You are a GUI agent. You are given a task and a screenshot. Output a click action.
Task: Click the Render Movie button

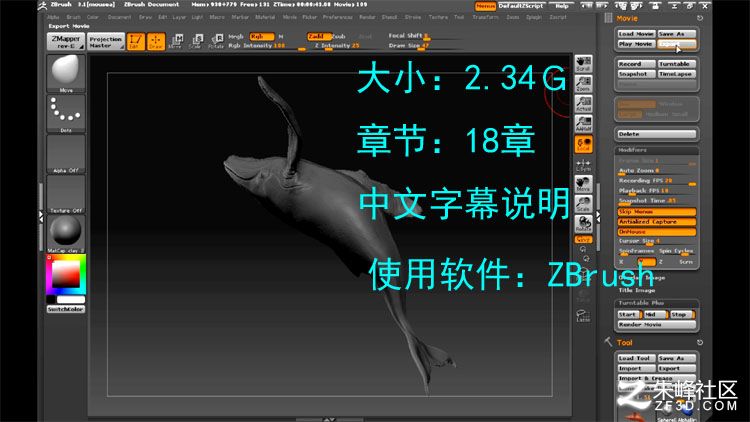pos(657,324)
